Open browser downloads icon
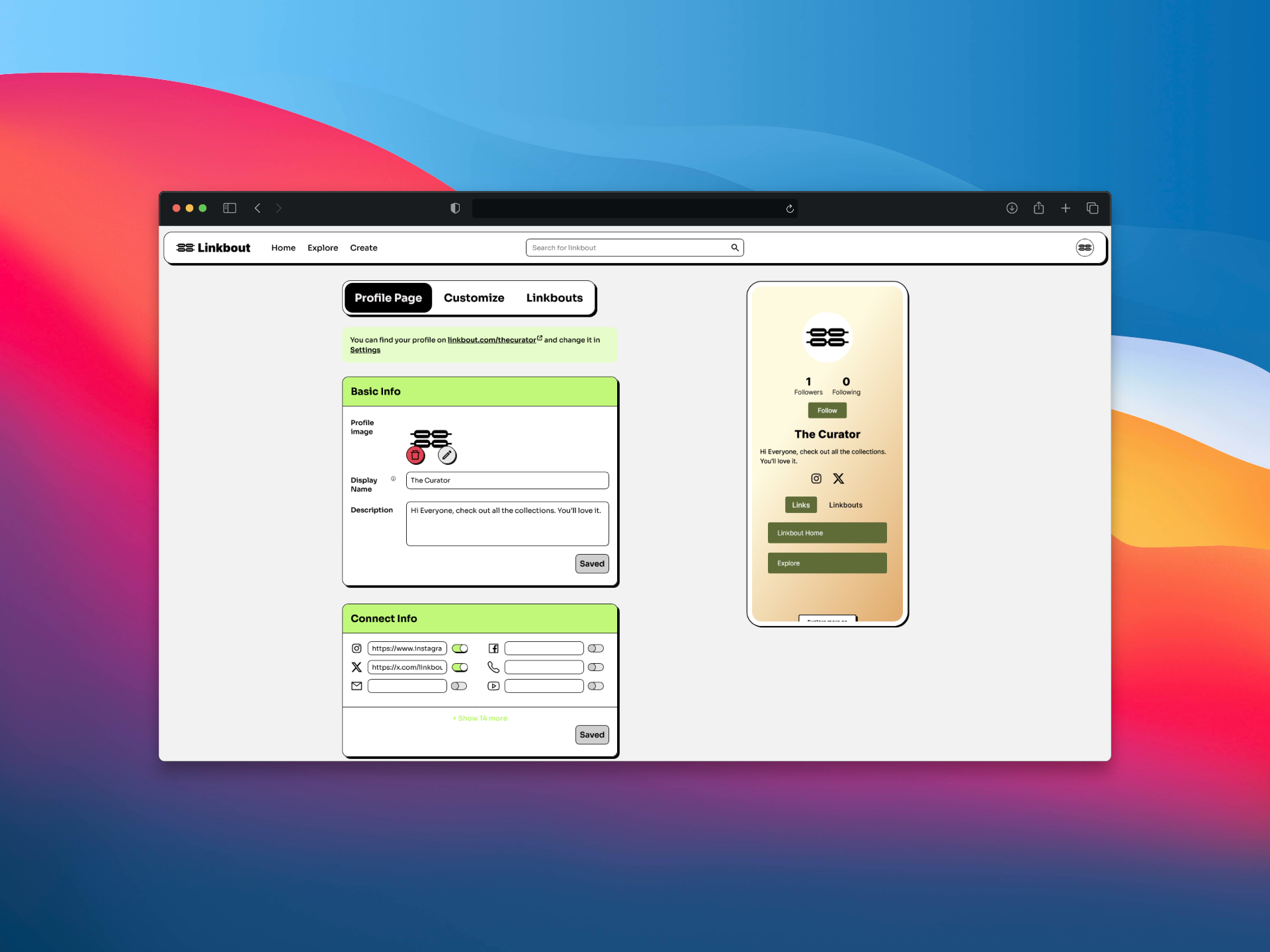The width and height of the screenshot is (1270, 952). click(x=1012, y=208)
